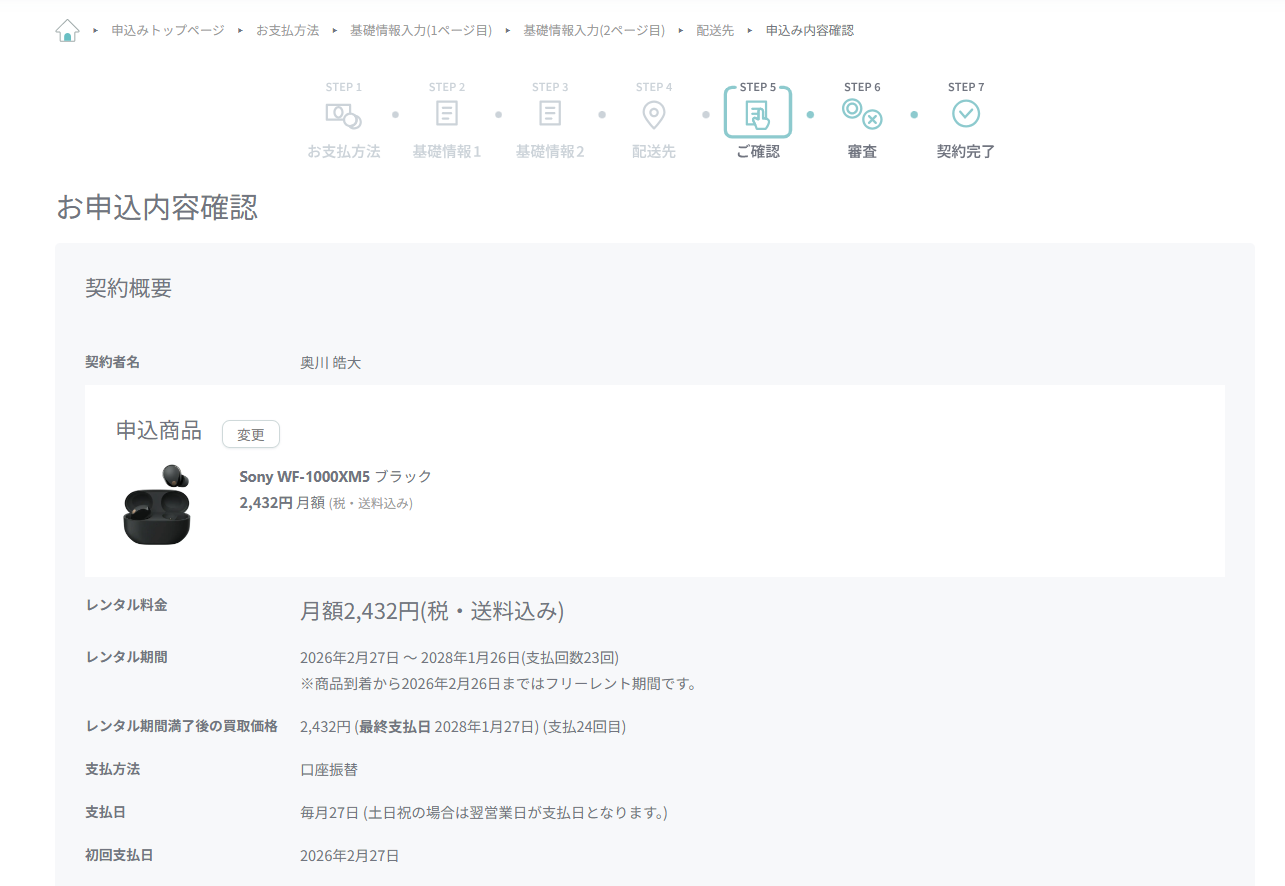Navigate to お支払方法 via breadcrumb
The height and width of the screenshot is (886, 1285).
coord(288,30)
